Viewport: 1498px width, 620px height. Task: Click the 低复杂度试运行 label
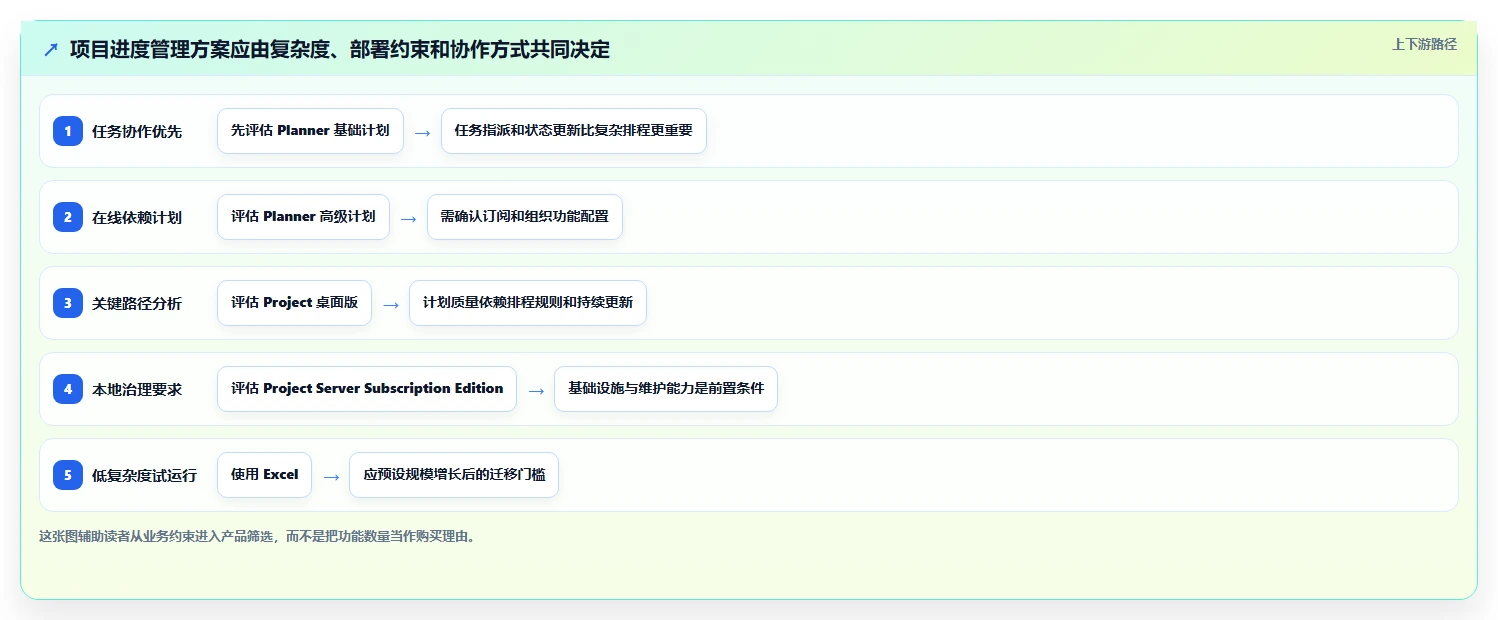click(x=144, y=475)
